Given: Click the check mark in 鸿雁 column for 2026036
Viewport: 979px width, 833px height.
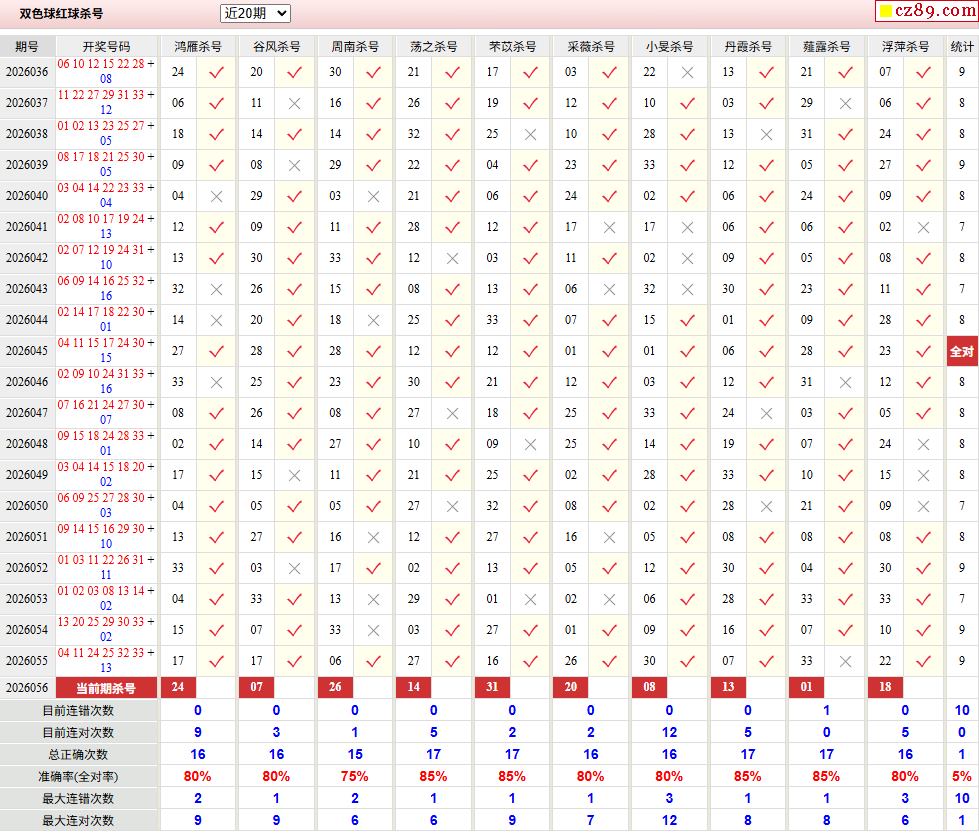Looking at the screenshot, I should (217, 72).
